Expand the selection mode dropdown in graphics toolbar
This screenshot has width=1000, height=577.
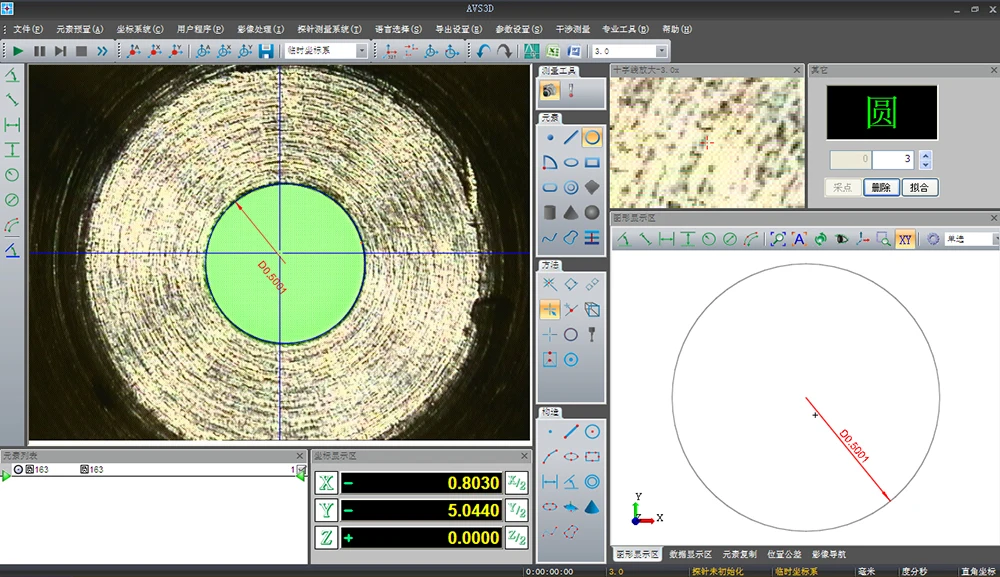pos(995,239)
